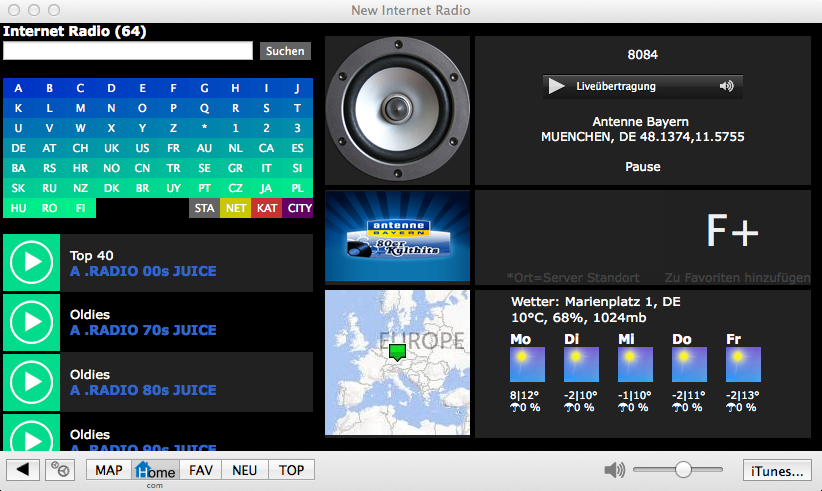822x491 pixels.
Task: Click Donnerstag (Do) weather forecast icon
Action: (x=689, y=364)
